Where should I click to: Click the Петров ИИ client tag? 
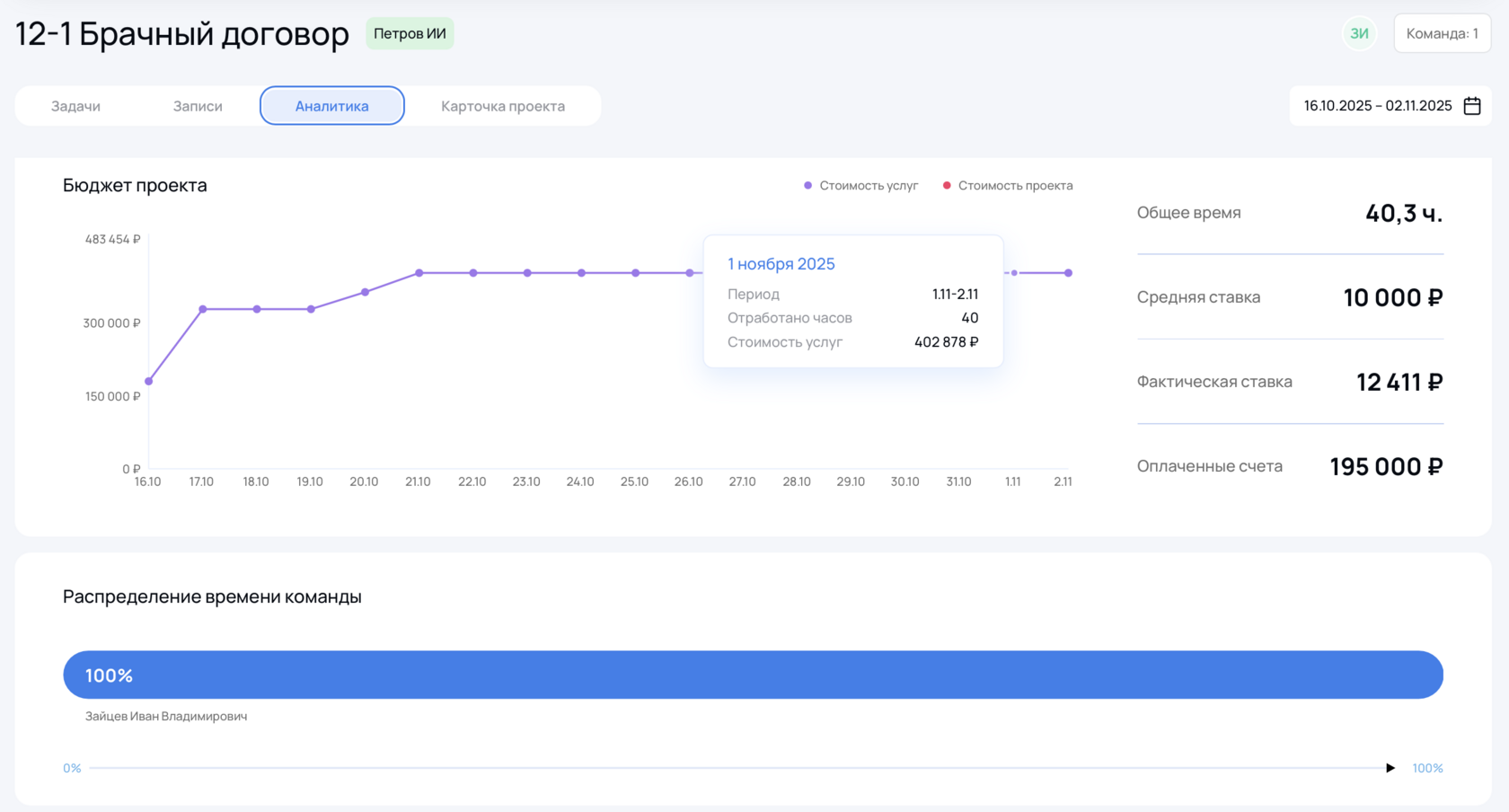(410, 34)
